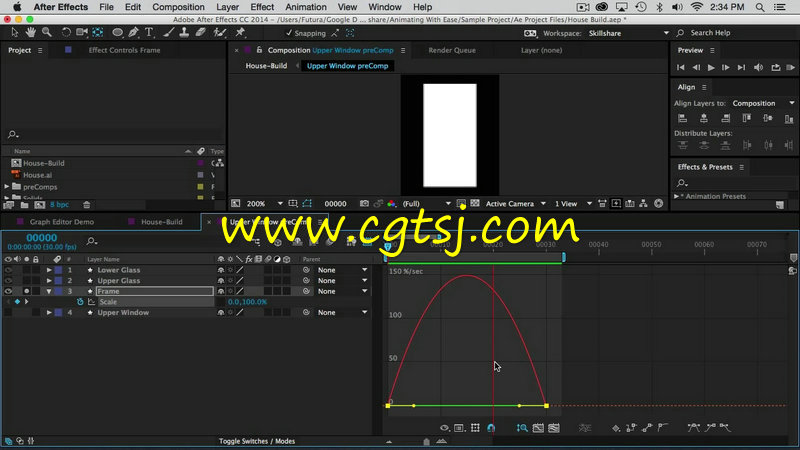Click Align Left edges icon
Screen dimensions: 800x450
tap(682, 118)
